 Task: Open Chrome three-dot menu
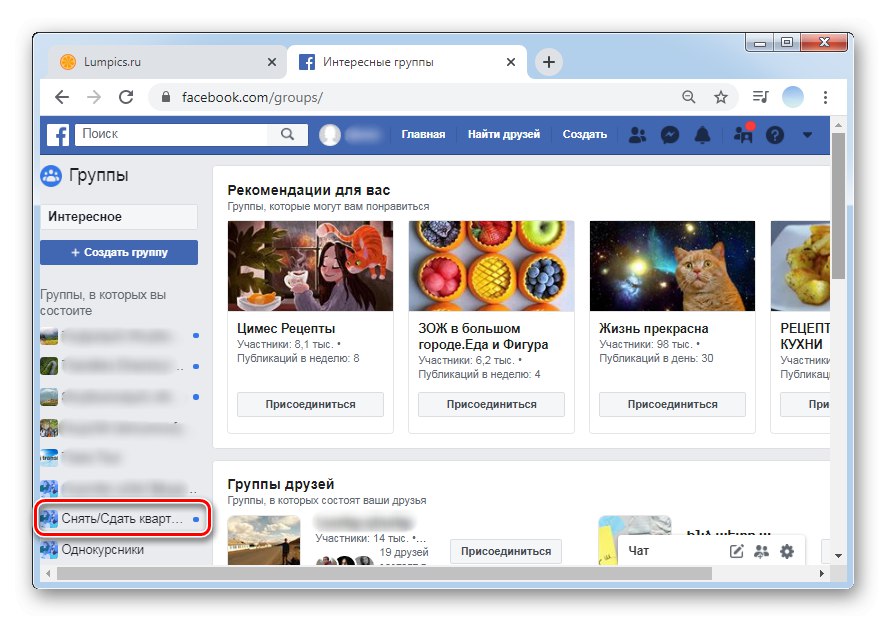825,97
